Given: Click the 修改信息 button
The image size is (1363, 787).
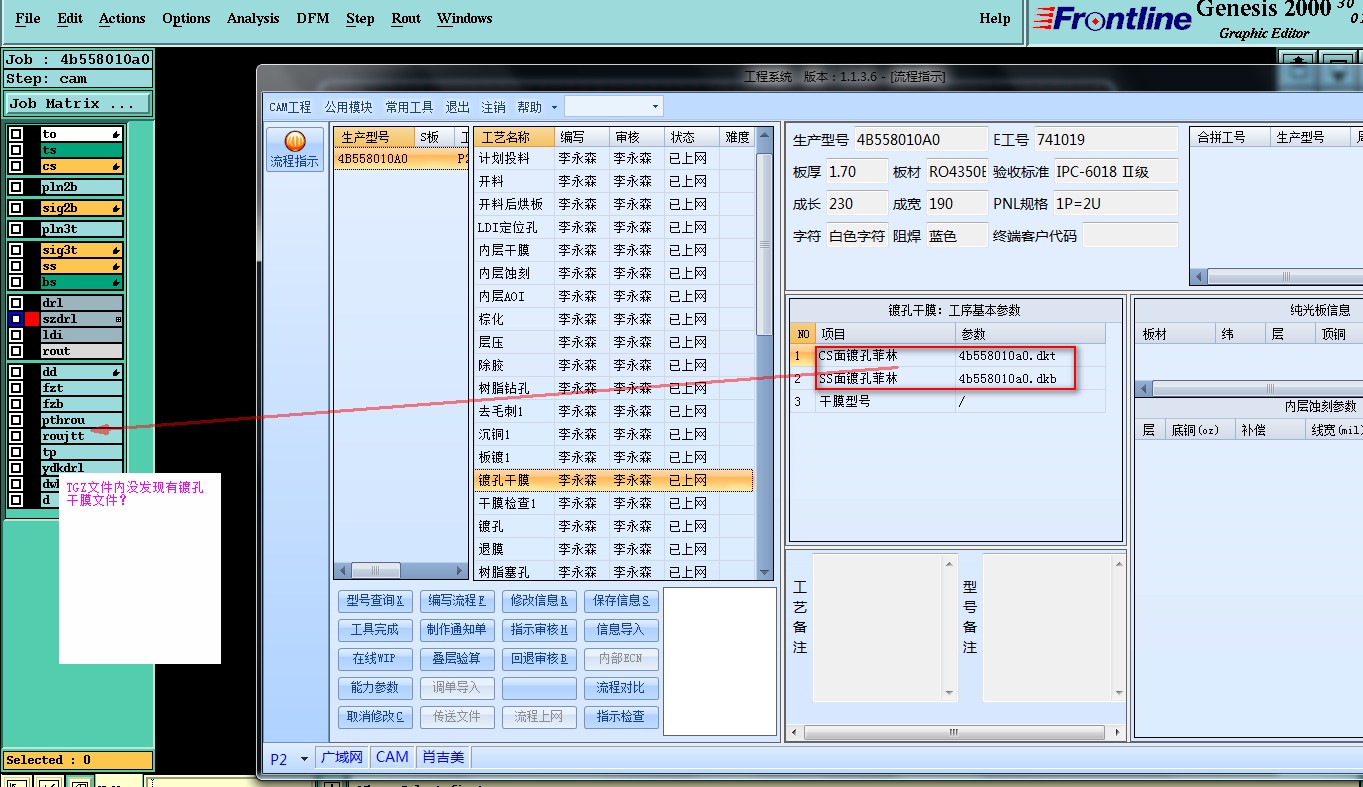Looking at the screenshot, I should (x=539, y=600).
